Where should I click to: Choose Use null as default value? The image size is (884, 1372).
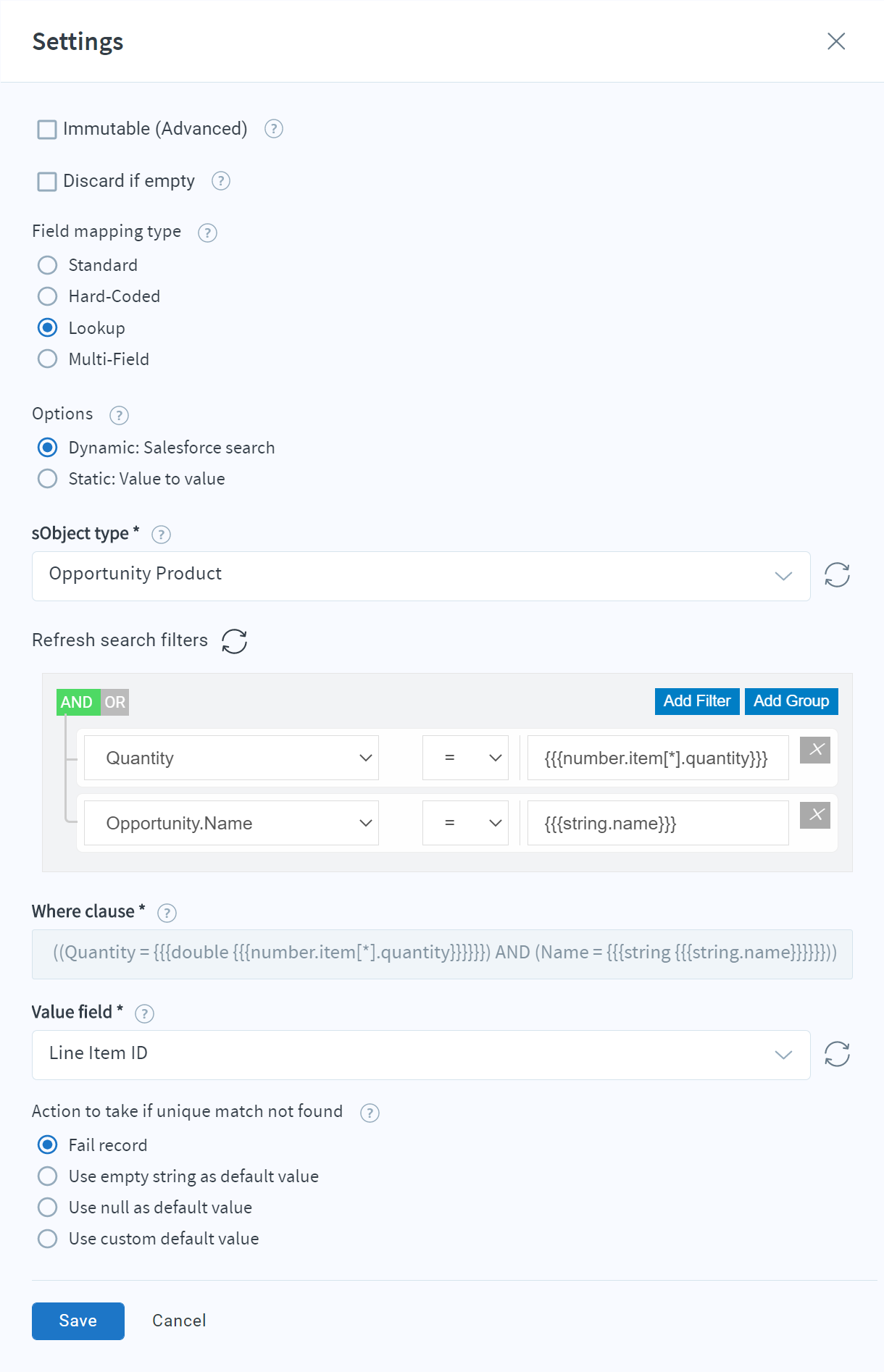click(47, 1208)
